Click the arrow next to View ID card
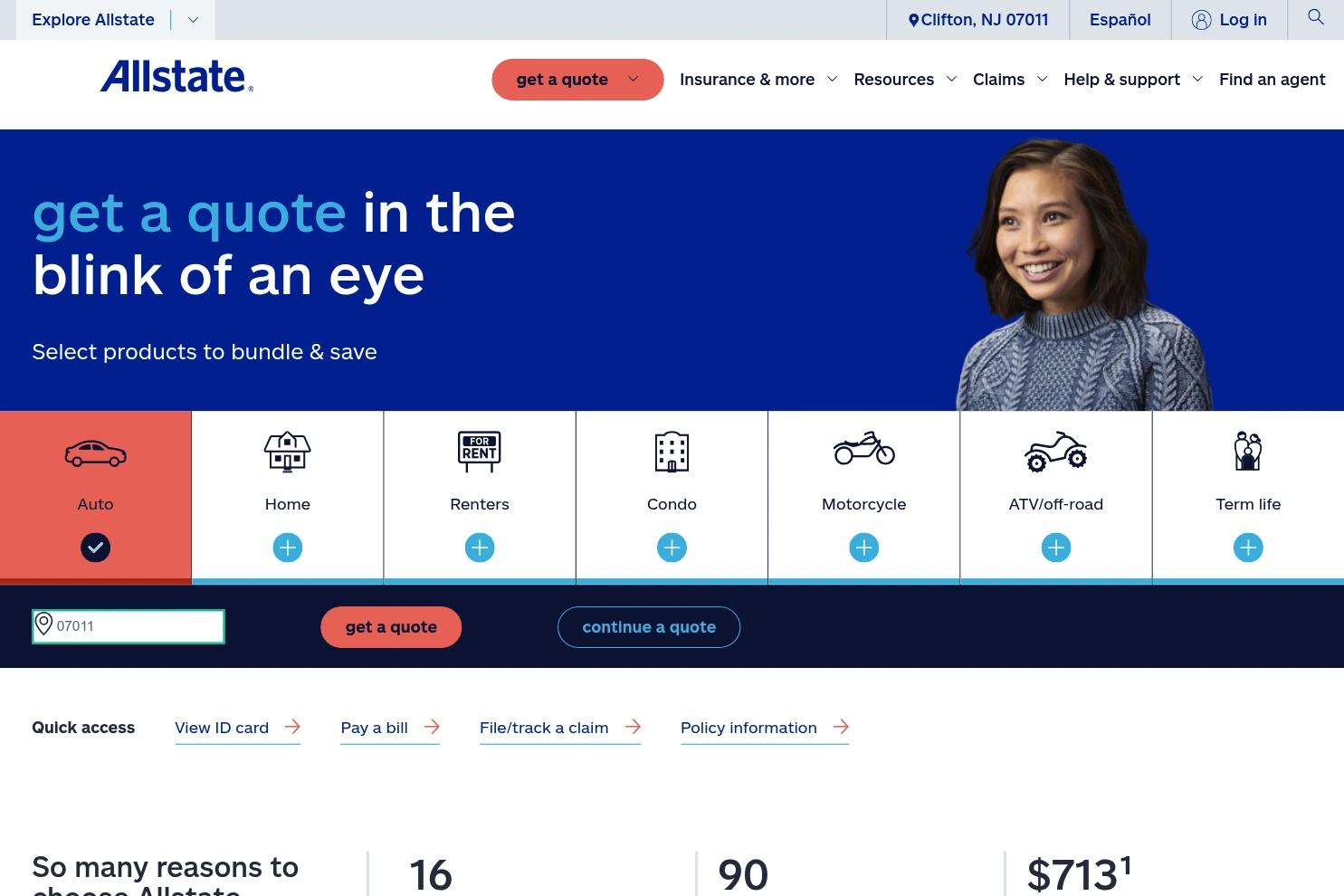The width and height of the screenshot is (1344, 896). coord(292,726)
